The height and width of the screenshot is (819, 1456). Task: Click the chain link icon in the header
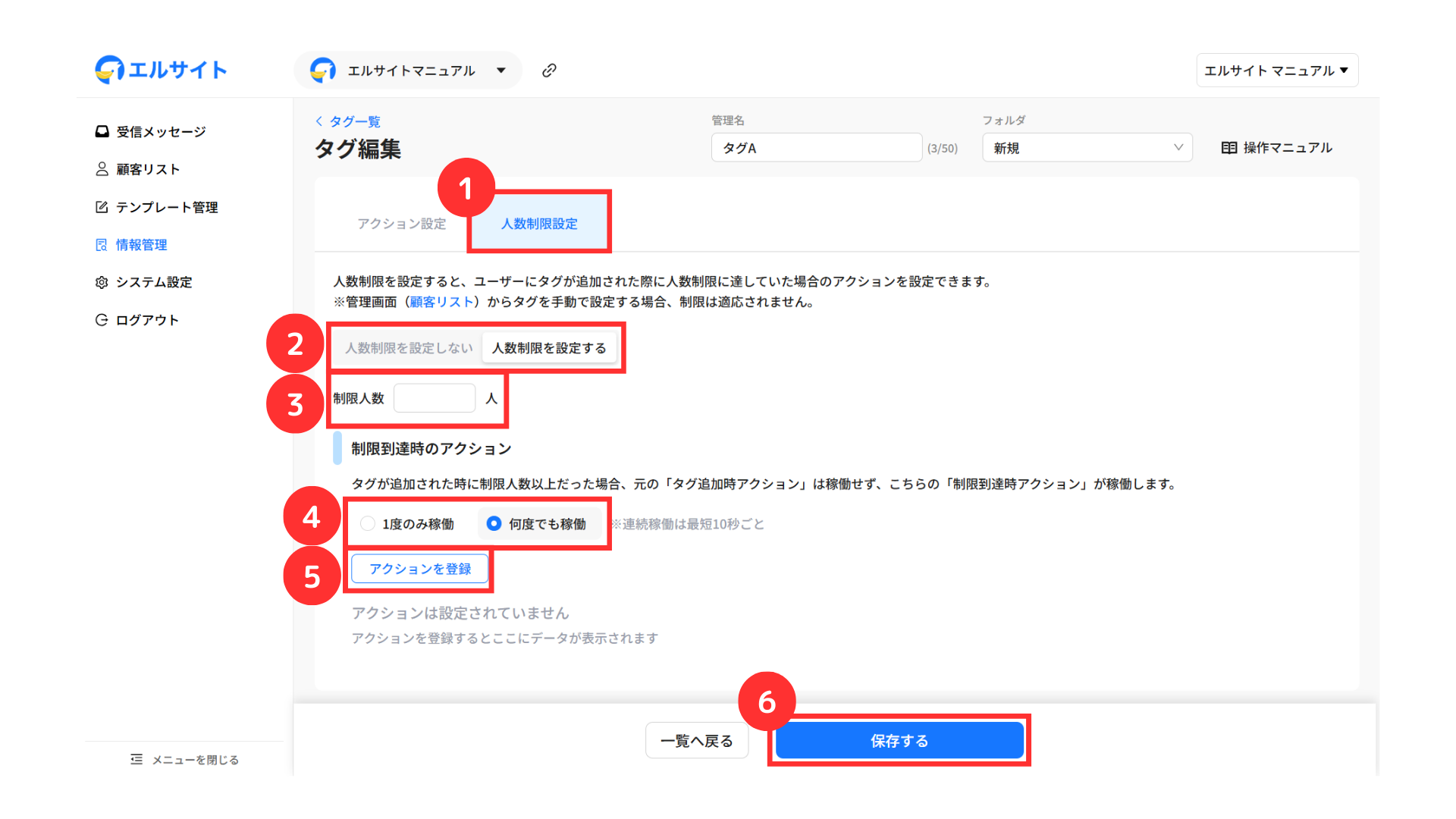click(549, 71)
